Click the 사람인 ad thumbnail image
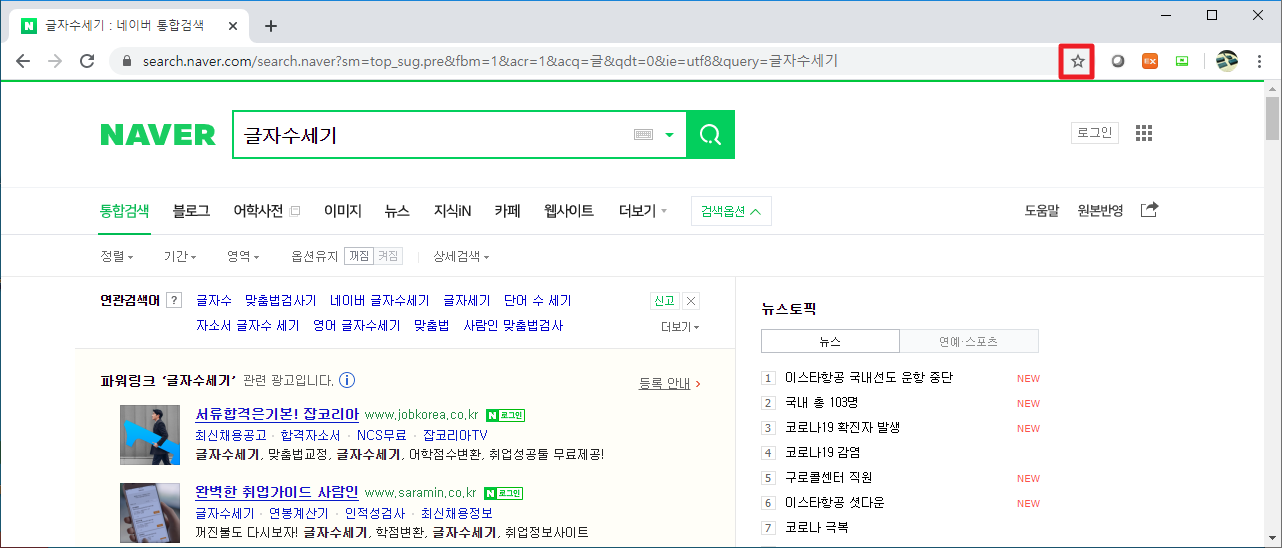 [150, 513]
